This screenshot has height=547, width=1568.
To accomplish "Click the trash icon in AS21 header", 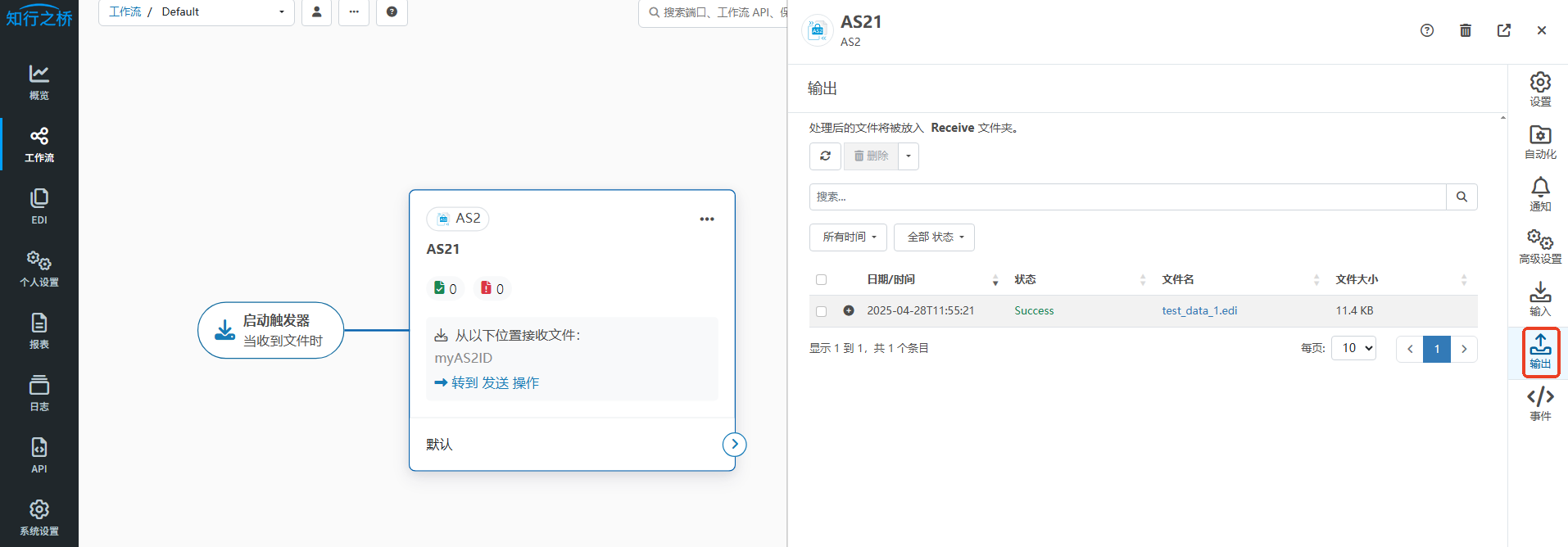I will [1465, 30].
